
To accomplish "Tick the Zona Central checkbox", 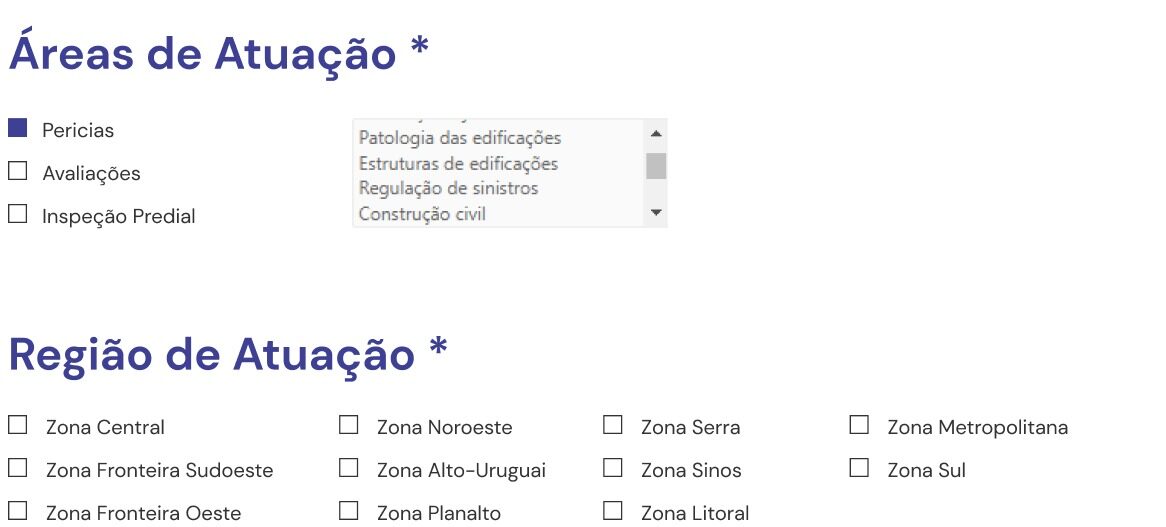I will (18, 425).
